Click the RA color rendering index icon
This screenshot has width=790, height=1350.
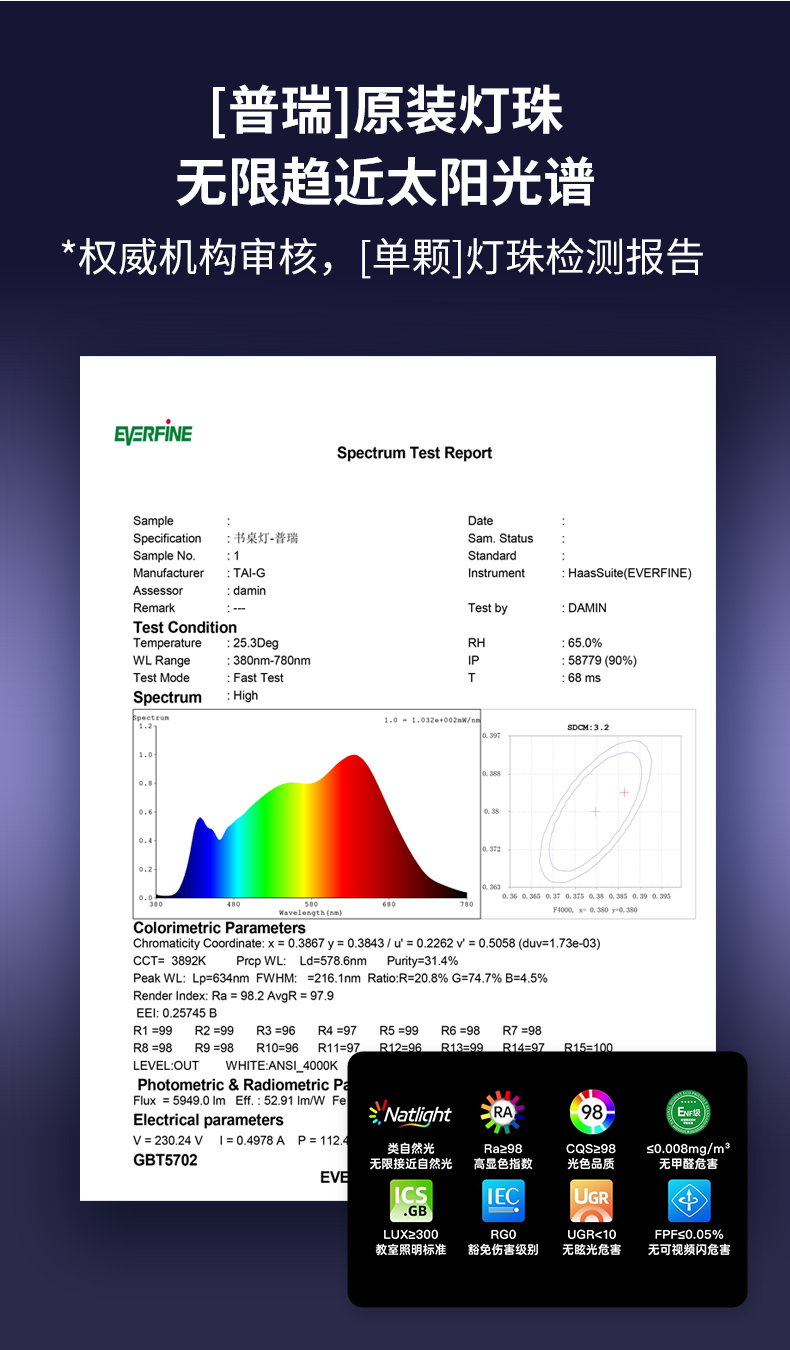point(502,1112)
